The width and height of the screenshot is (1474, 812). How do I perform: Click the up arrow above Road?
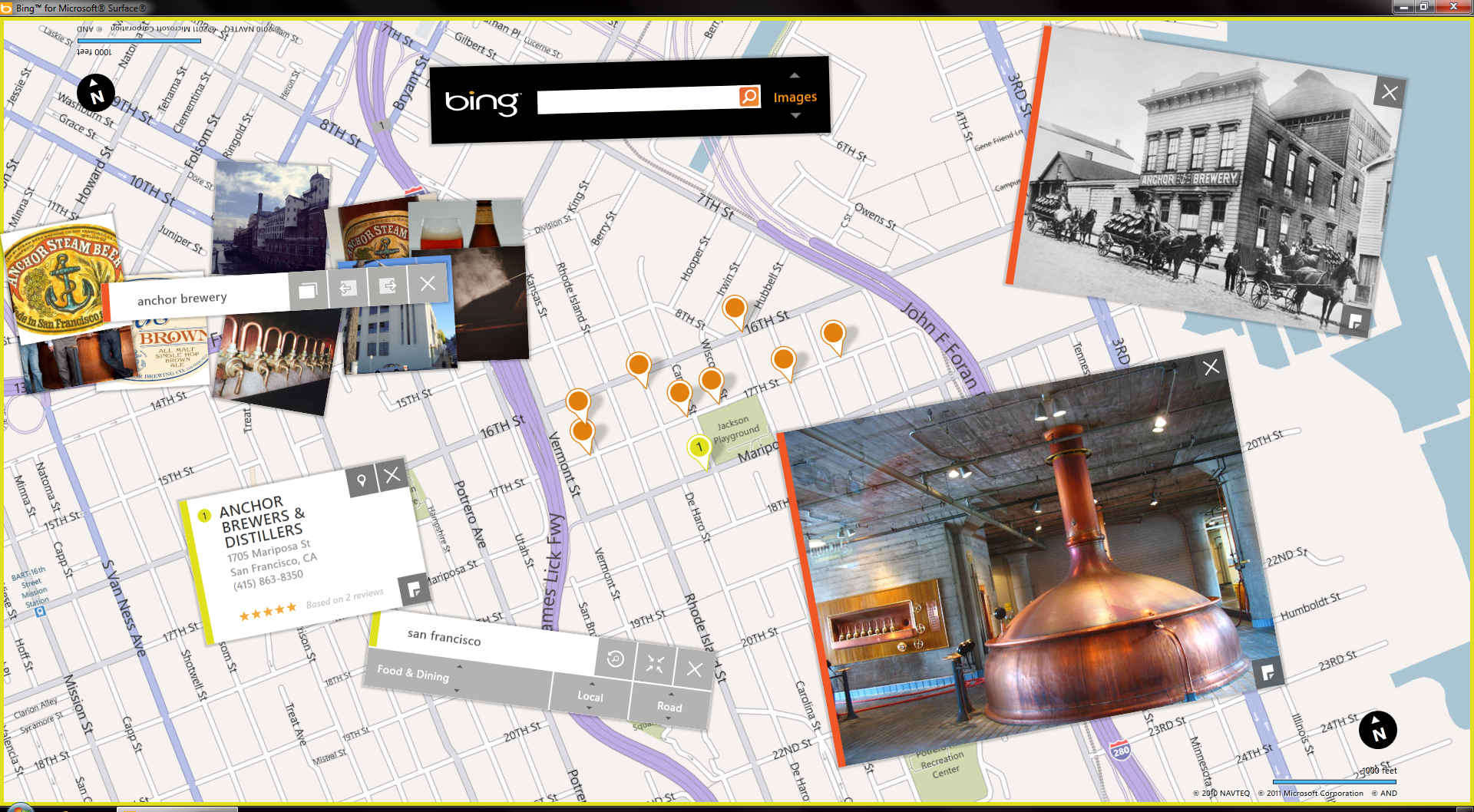pos(671,694)
